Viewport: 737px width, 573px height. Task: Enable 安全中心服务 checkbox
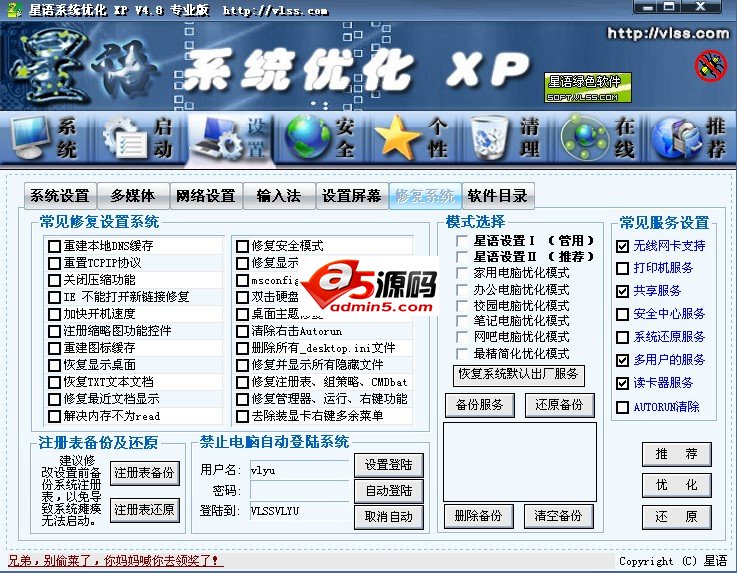click(x=622, y=314)
